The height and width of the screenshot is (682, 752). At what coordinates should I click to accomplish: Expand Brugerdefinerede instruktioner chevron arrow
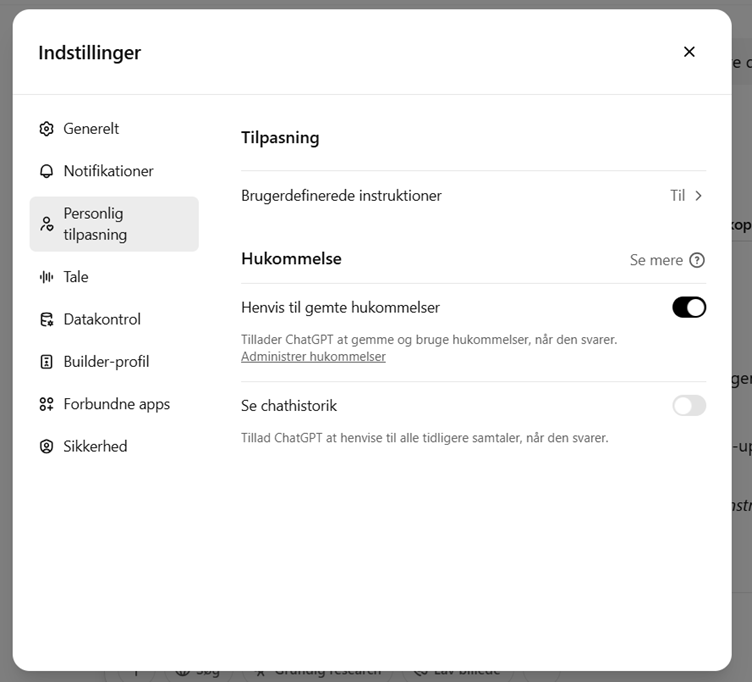pos(699,196)
